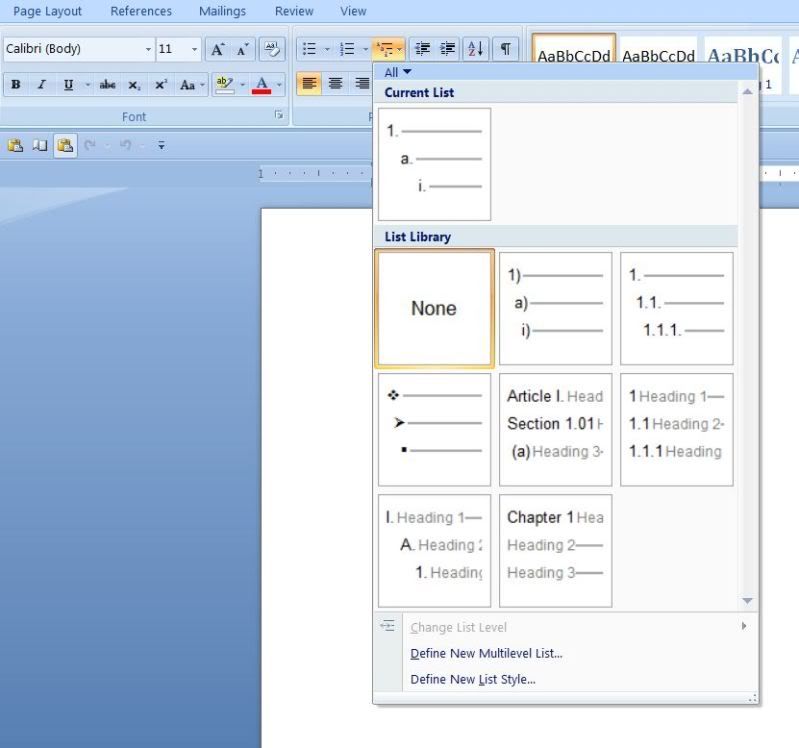Expand Change List Level submenu arrow

pyautogui.click(x=744, y=626)
